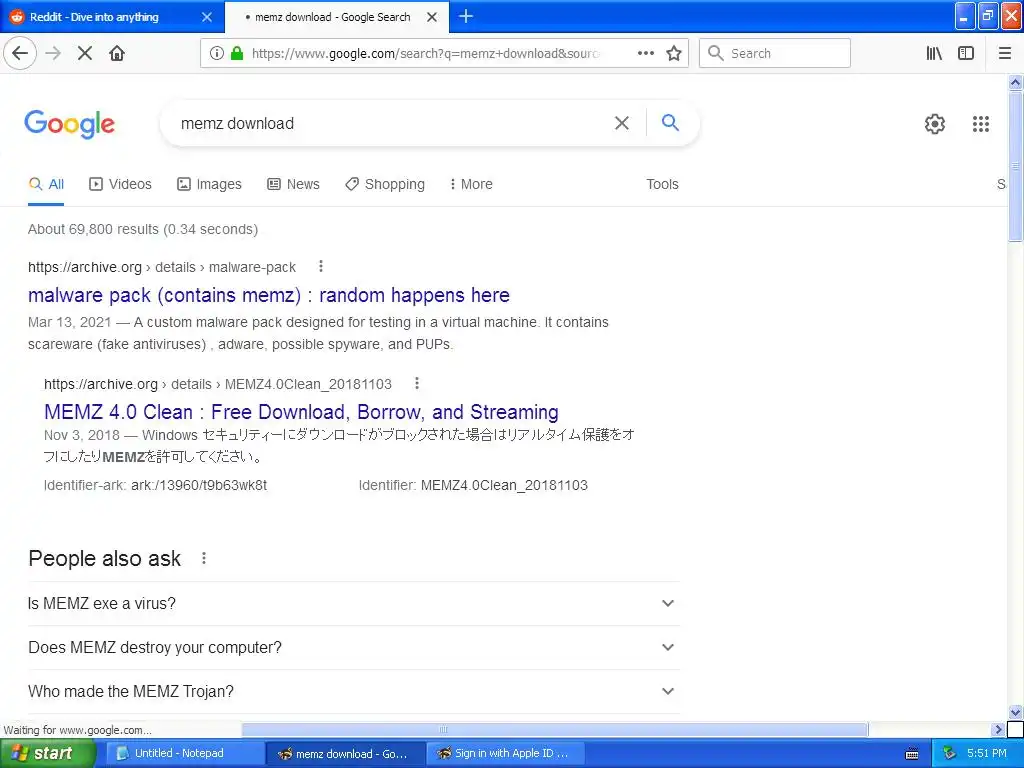Image resolution: width=1024 pixels, height=768 pixels.
Task: Click the blue Google search magnifier button
Action: tap(670, 122)
